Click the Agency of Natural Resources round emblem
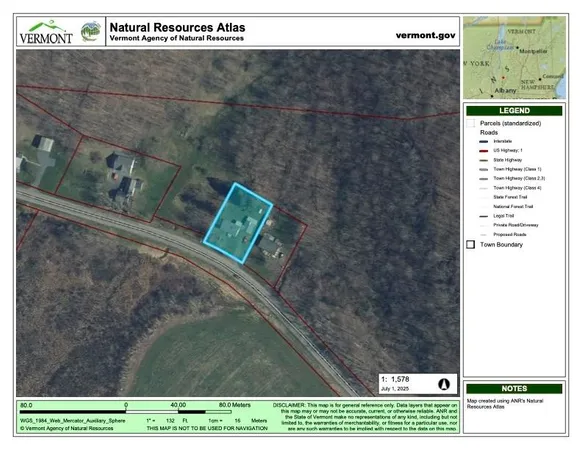This screenshot has width=582, height=450. click(91, 31)
